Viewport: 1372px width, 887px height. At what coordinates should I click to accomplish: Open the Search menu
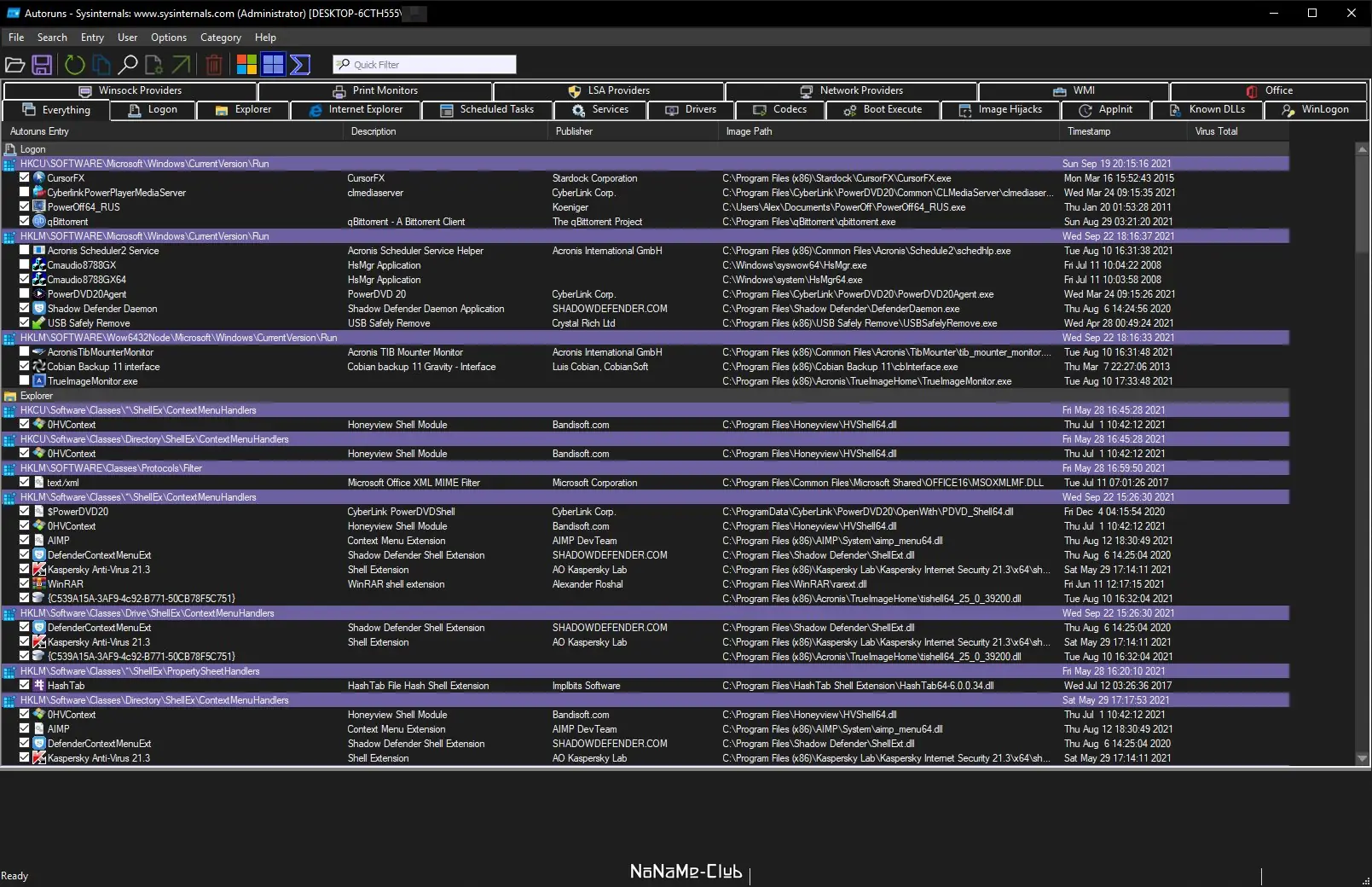(52, 38)
